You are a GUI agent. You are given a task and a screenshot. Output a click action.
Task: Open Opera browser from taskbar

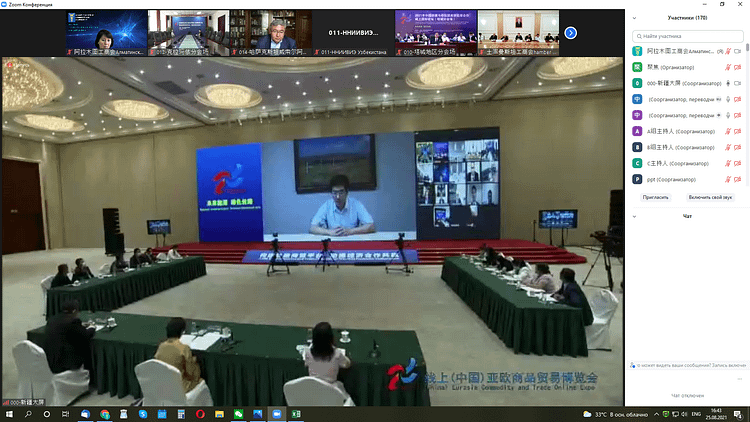tap(200, 414)
